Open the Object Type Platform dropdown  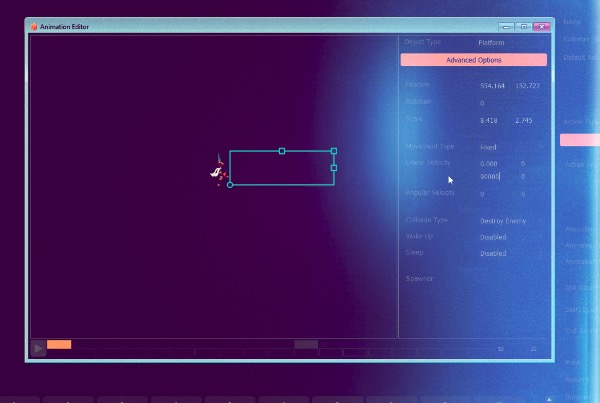491,43
